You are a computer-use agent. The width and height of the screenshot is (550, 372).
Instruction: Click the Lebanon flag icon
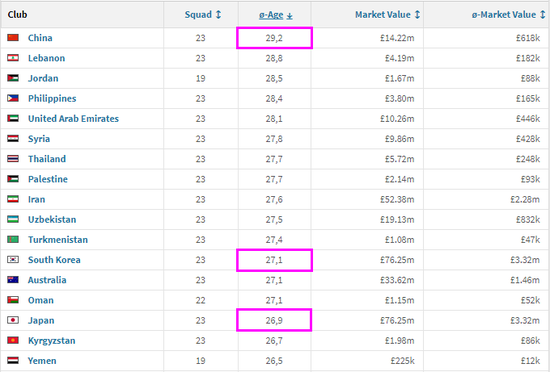click(x=13, y=58)
